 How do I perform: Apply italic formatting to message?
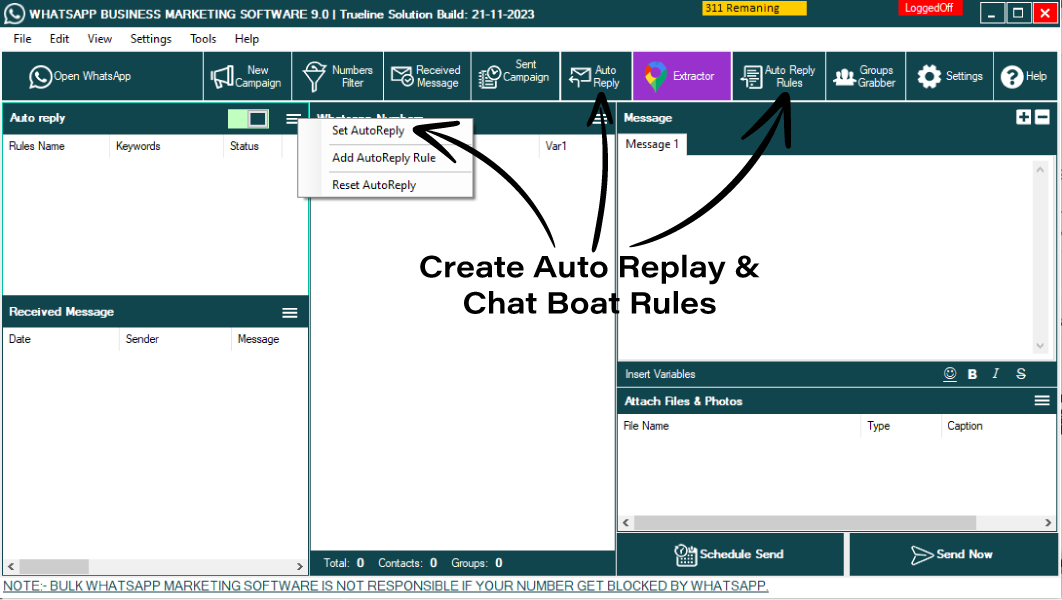[x=996, y=374]
